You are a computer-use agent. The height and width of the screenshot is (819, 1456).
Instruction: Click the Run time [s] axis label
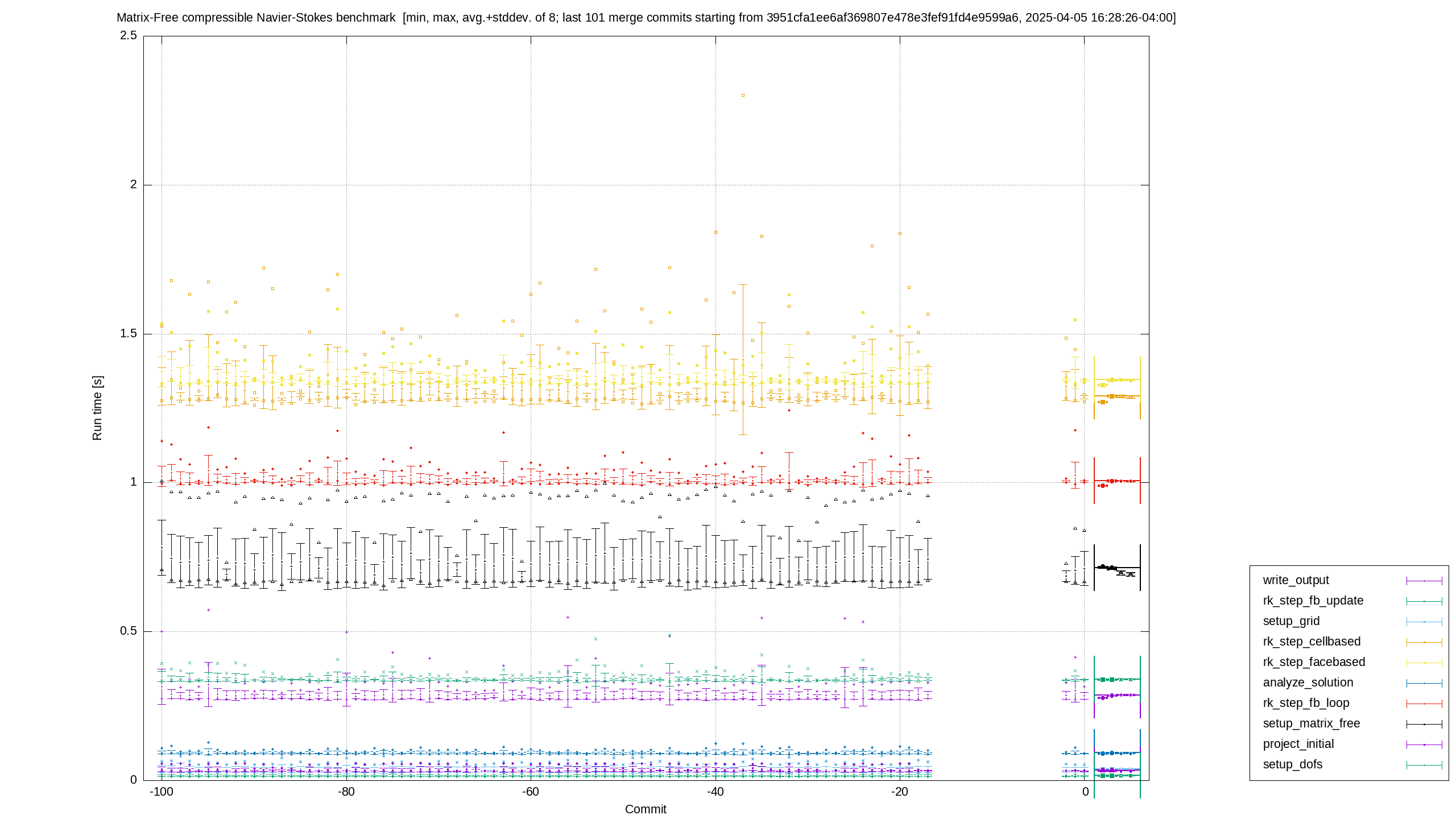pos(97,408)
